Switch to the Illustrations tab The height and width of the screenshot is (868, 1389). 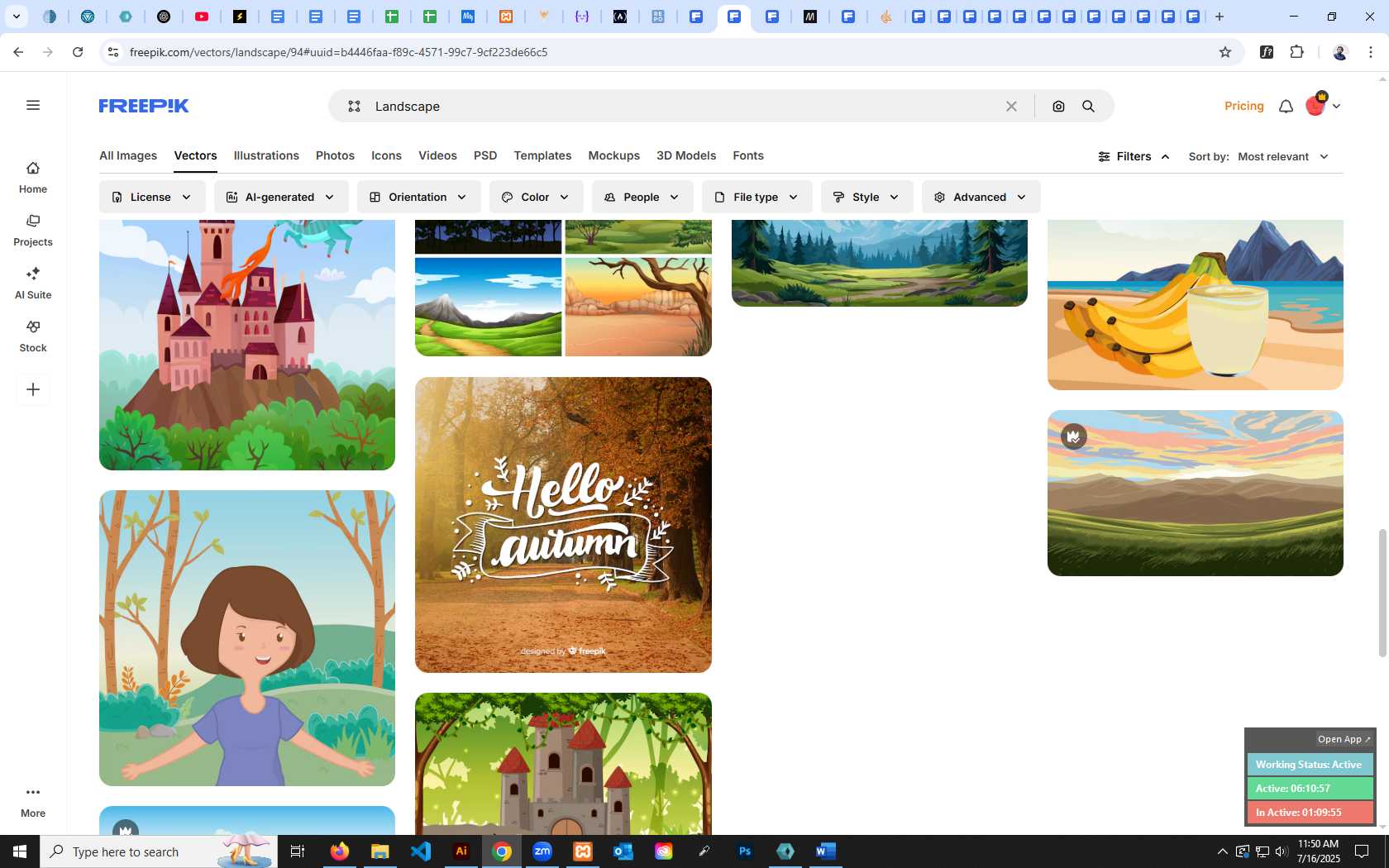point(266,155)
